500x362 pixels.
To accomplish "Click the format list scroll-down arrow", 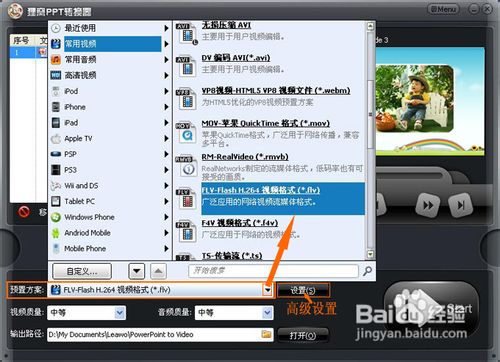I will pos(370,255).
